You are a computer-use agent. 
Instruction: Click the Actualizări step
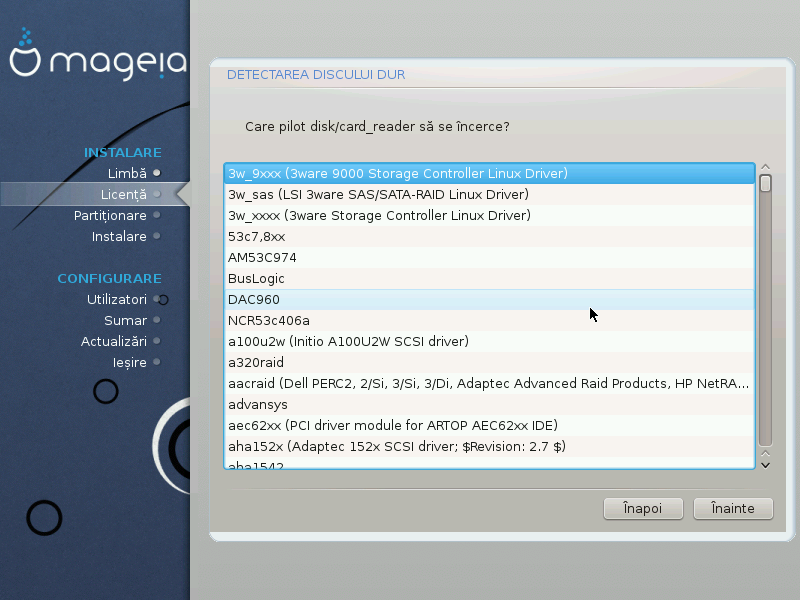point(114,341)
